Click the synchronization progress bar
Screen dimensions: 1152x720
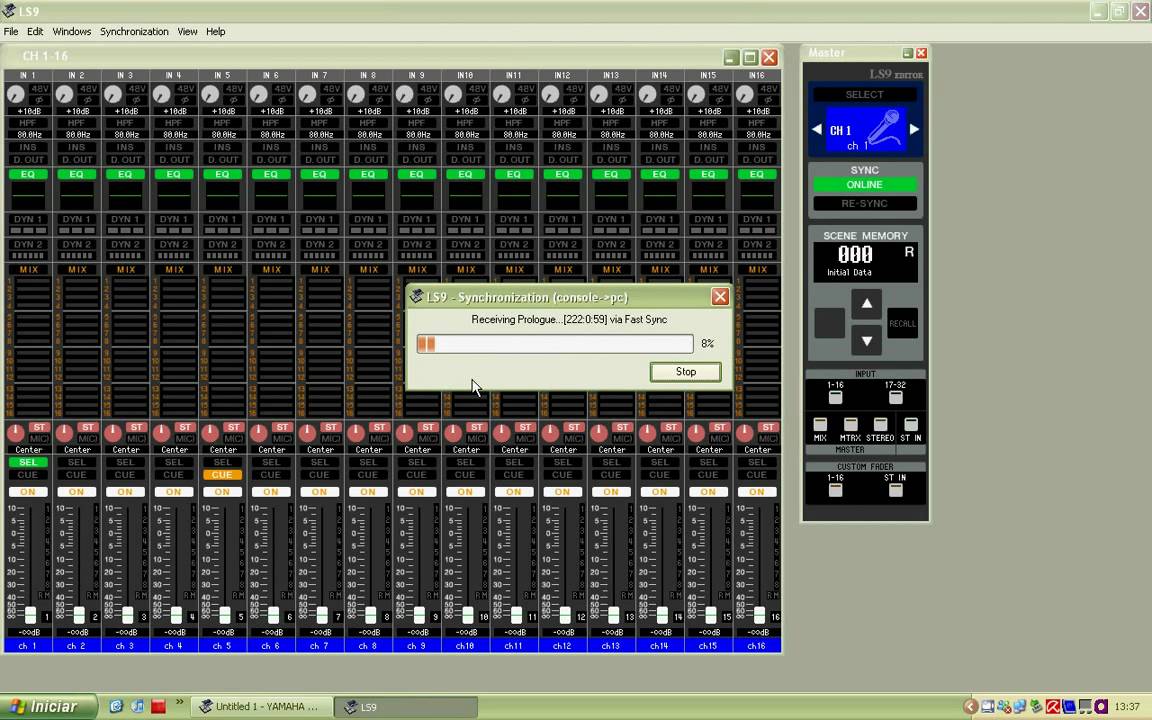555,344
